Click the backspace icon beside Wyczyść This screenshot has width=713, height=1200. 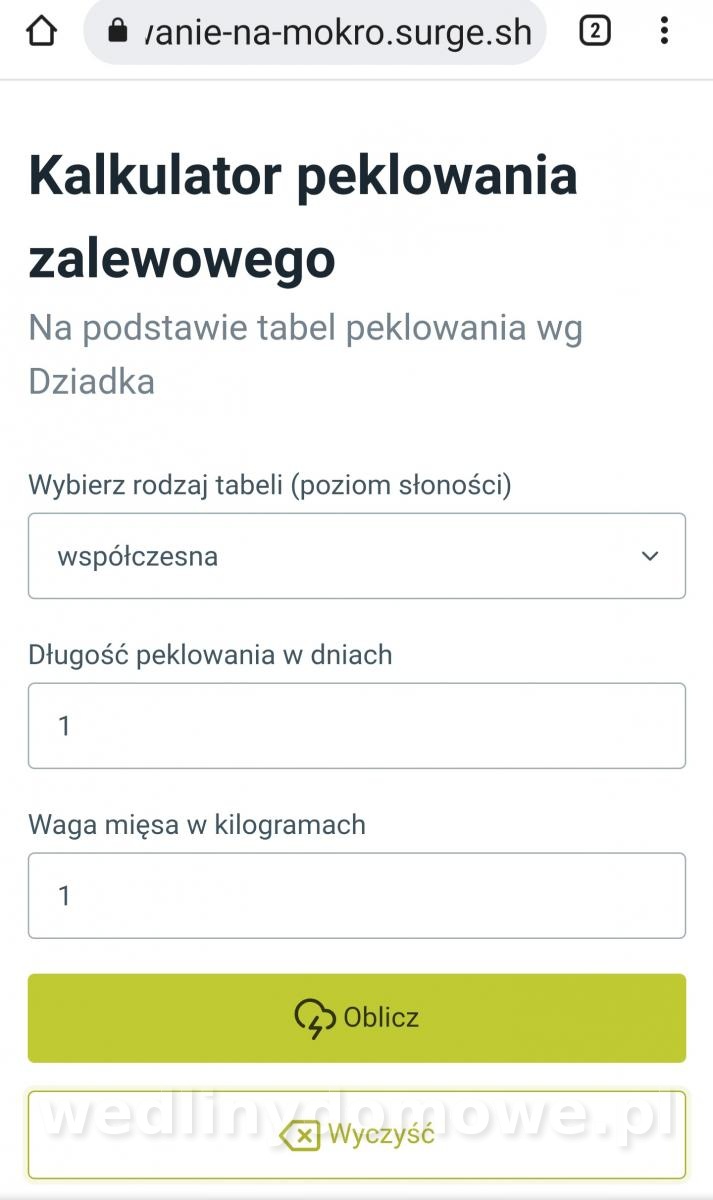(x=299, y=1135)
